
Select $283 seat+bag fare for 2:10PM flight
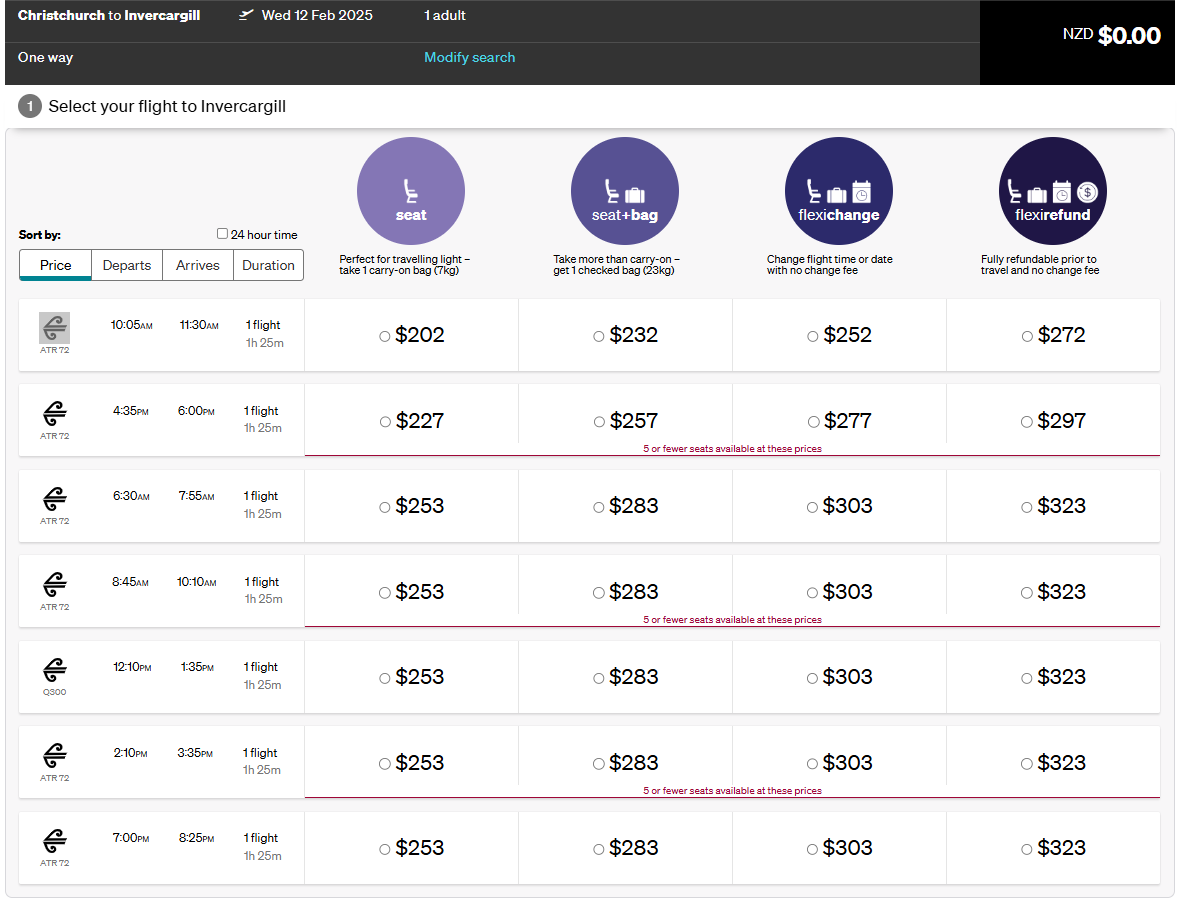pos(599,765)
